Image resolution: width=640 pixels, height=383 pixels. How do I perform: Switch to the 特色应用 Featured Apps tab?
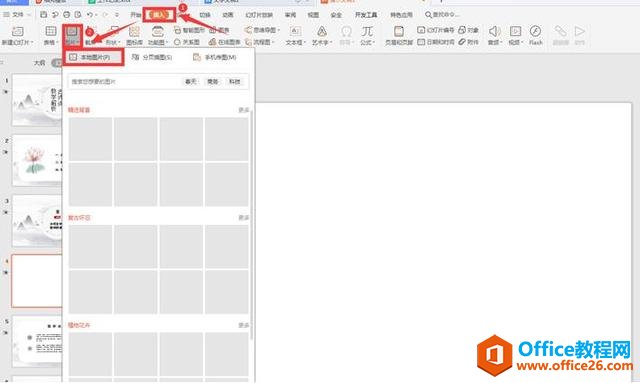click(401, 15)
